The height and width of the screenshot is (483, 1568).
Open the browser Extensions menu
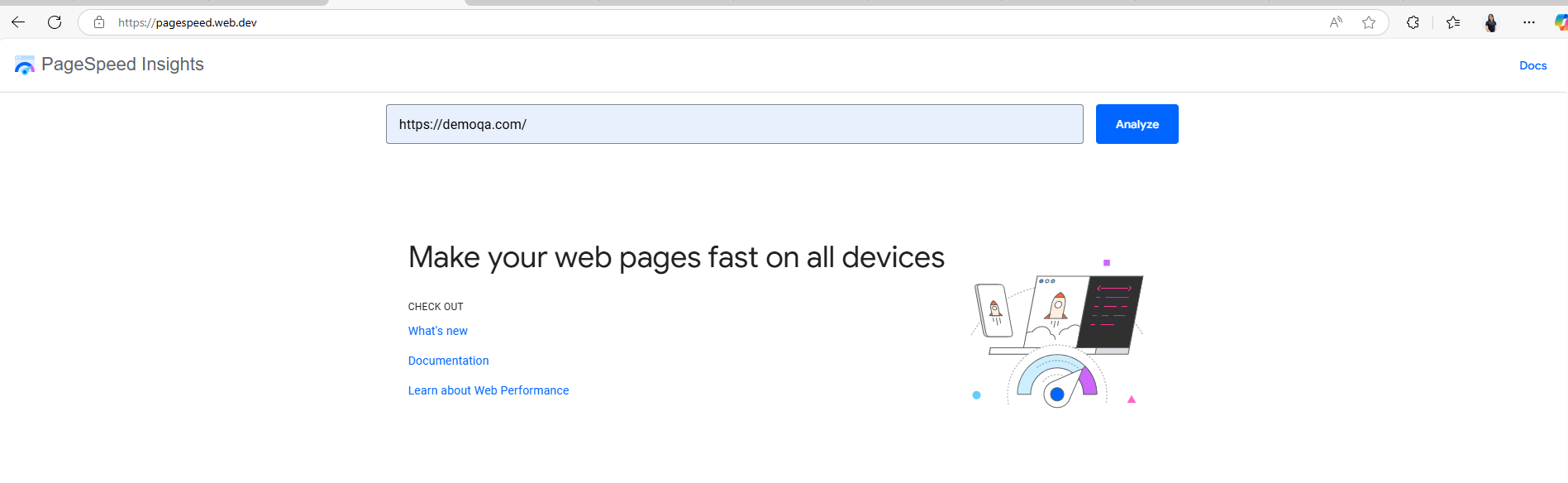click(x=1413, y=22)
